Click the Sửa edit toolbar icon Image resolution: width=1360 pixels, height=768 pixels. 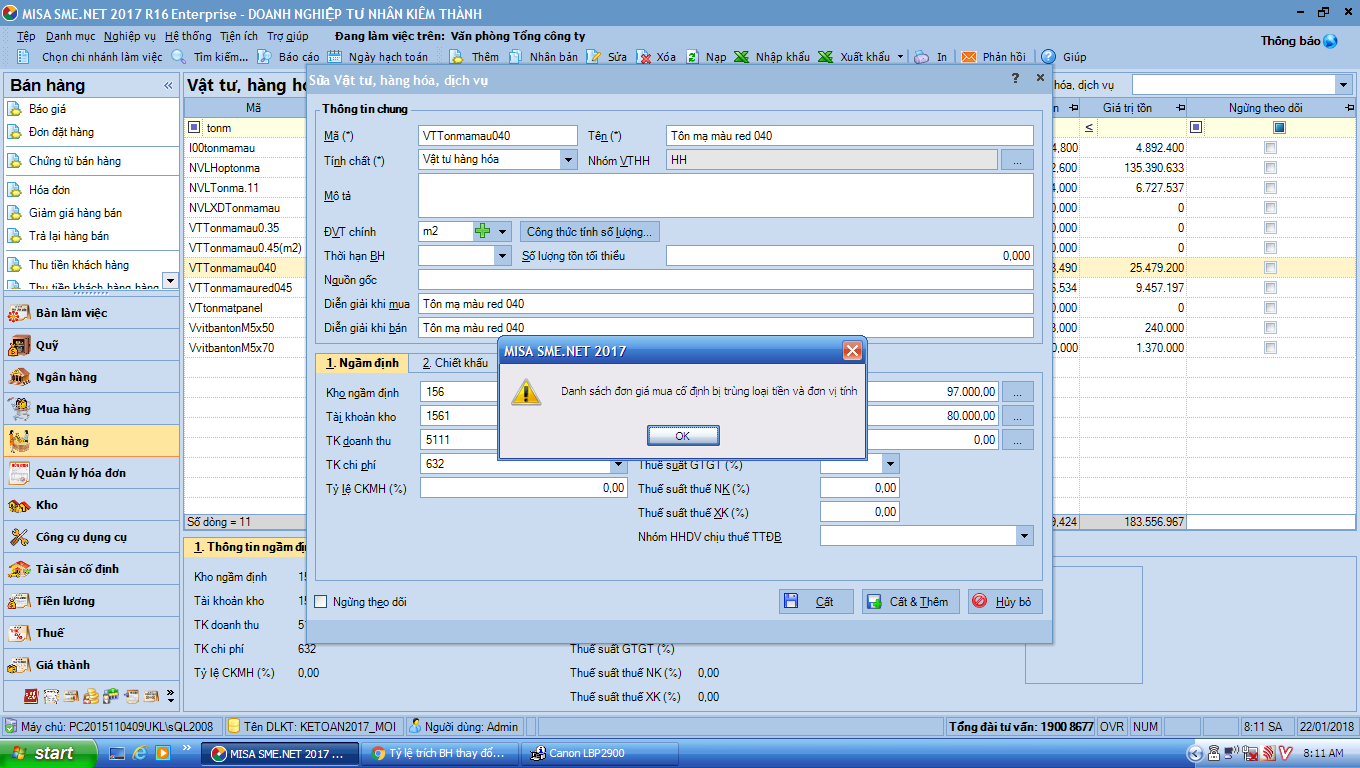coord(594,57)
